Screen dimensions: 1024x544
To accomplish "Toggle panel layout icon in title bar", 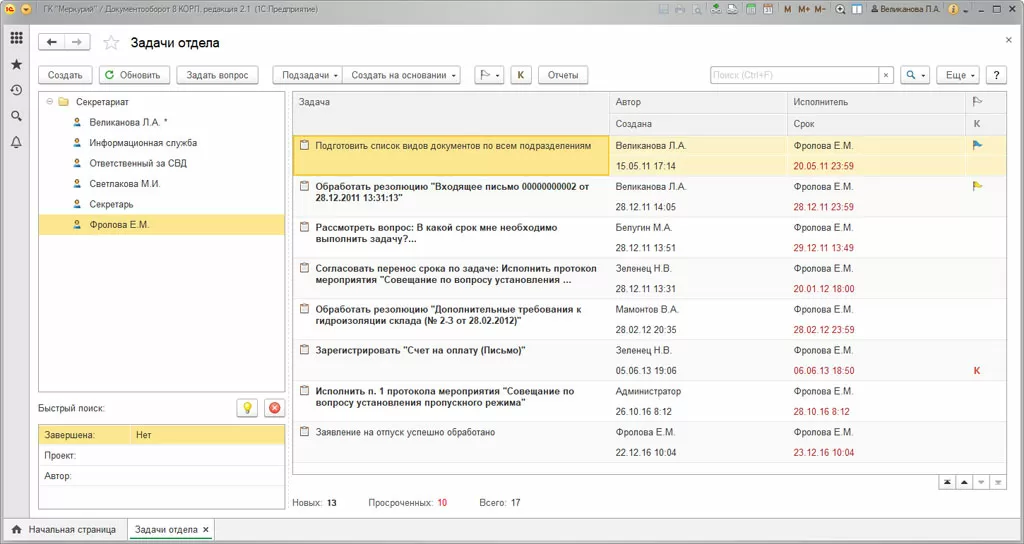I will coord(857,9).
